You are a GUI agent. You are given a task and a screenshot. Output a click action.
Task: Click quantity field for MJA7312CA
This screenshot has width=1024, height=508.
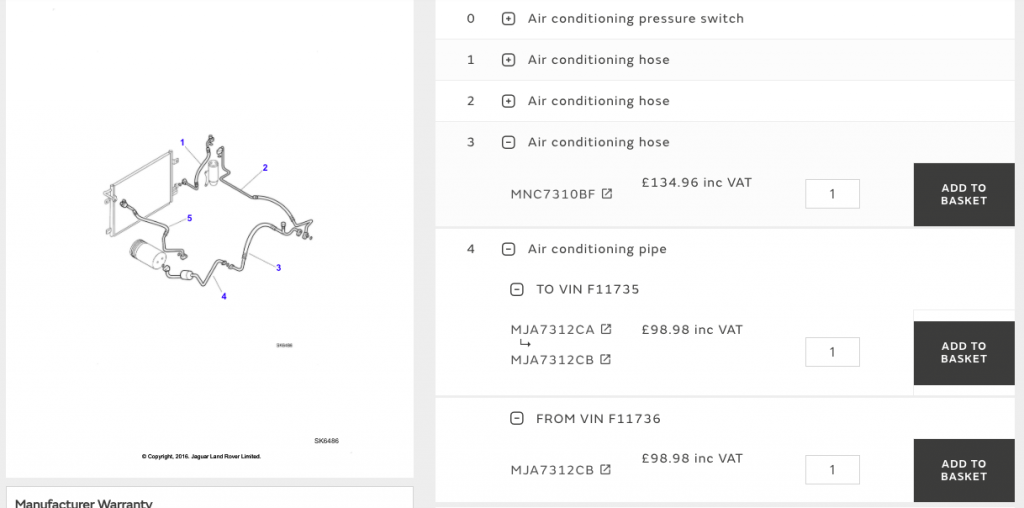coord(832,352)
